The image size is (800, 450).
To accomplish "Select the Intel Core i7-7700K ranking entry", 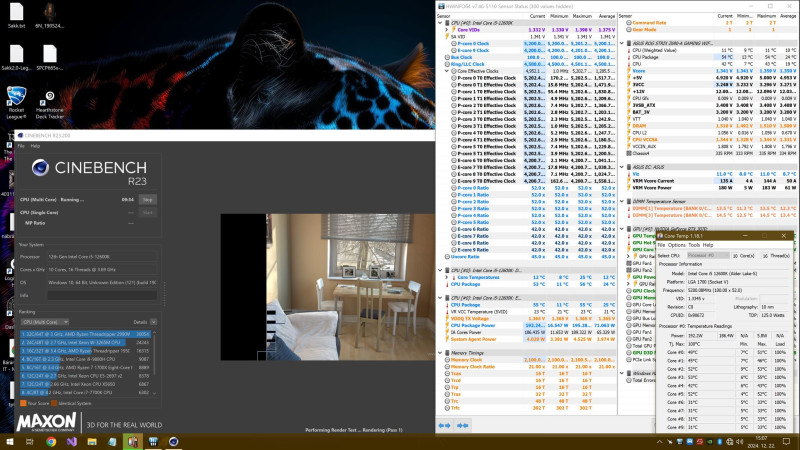I will [x=85, y=392].
